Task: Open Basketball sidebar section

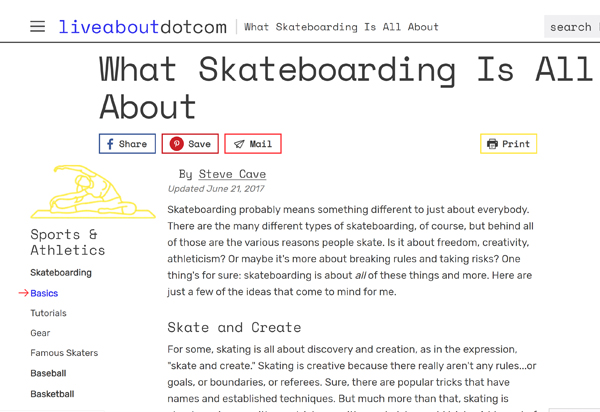Action: 52,394
